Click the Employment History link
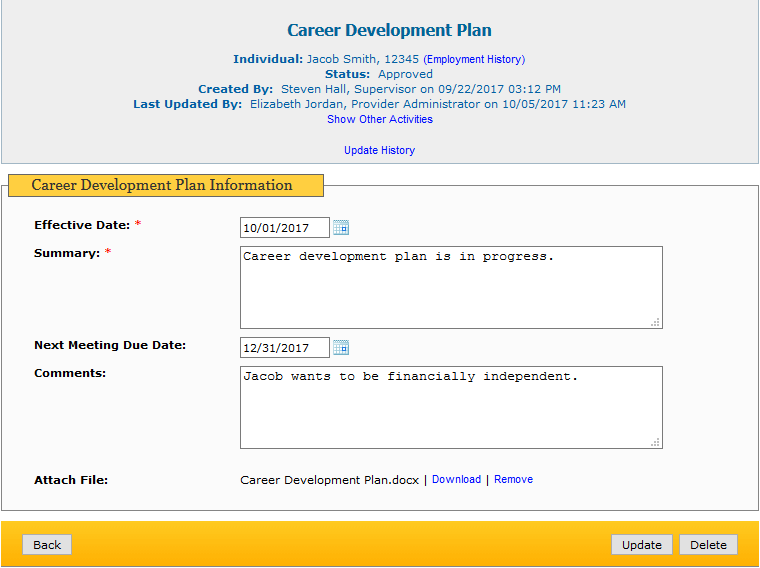The width and height of the screenshot is (760, 568). click(474, 59)
